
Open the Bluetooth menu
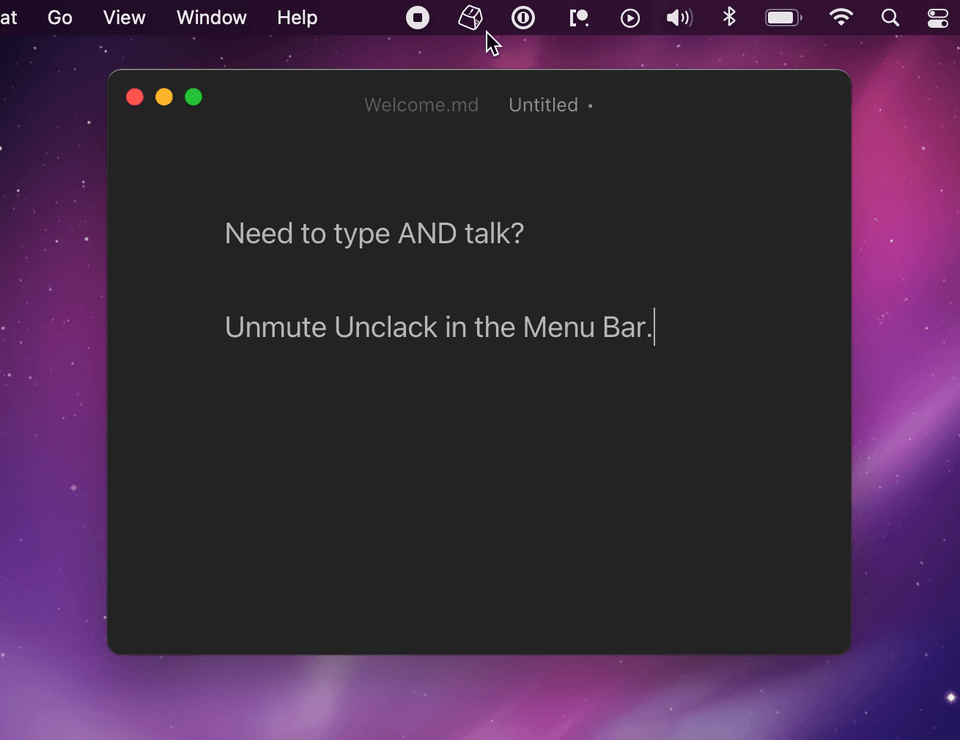(x=729, y=17)
